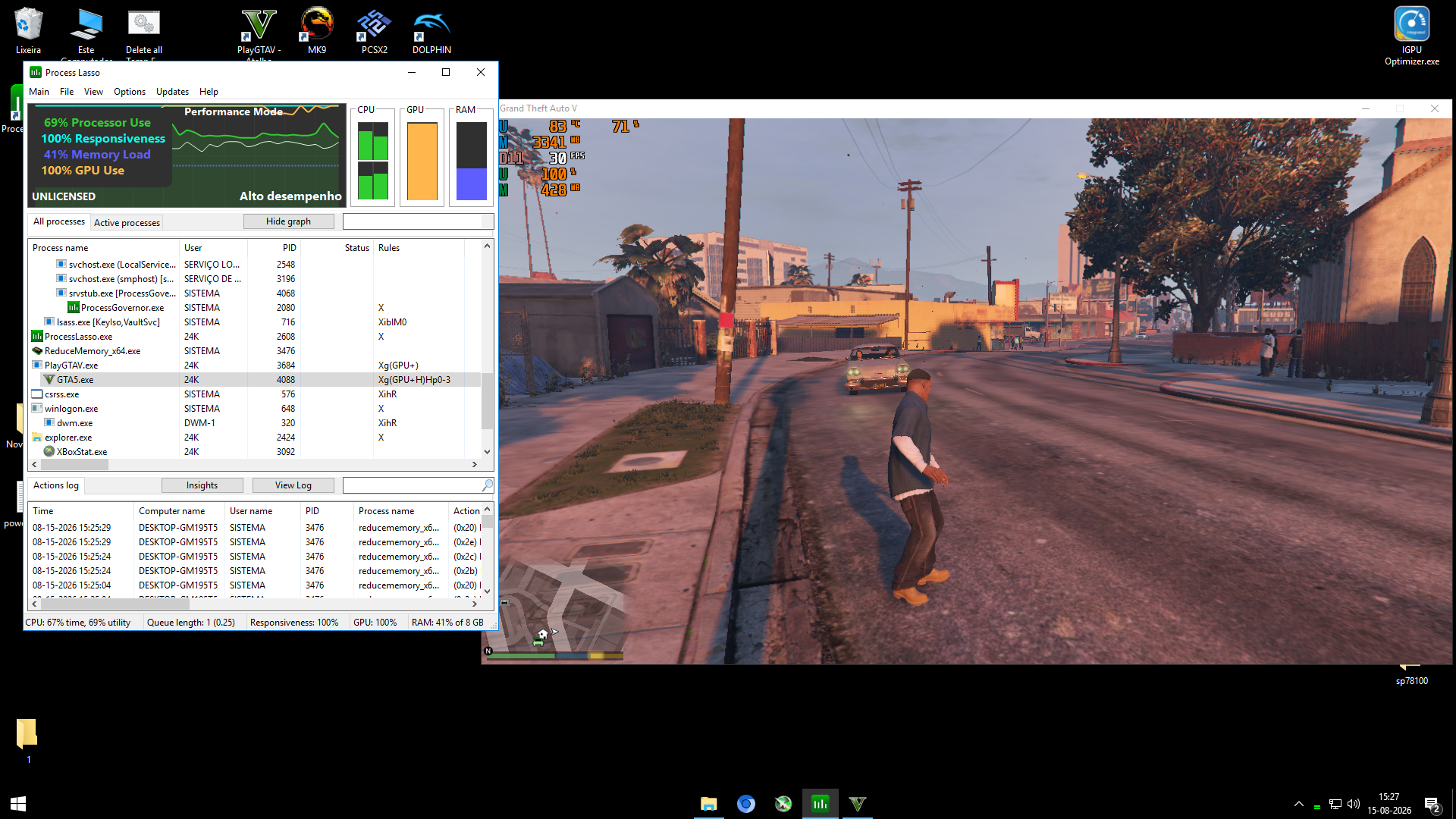Open the Options menu in Process Lasso
The image size is (1456, 819).
coord(130,92)
